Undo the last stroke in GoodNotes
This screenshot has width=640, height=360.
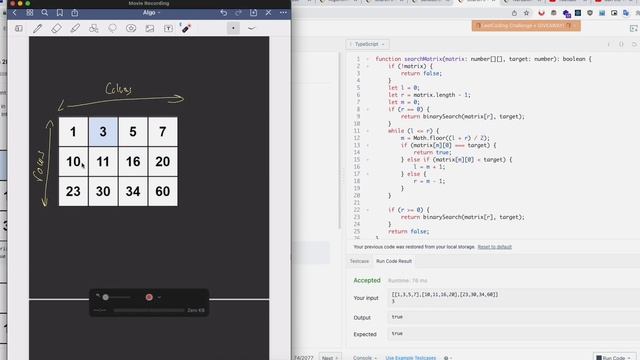pos(223,13)
